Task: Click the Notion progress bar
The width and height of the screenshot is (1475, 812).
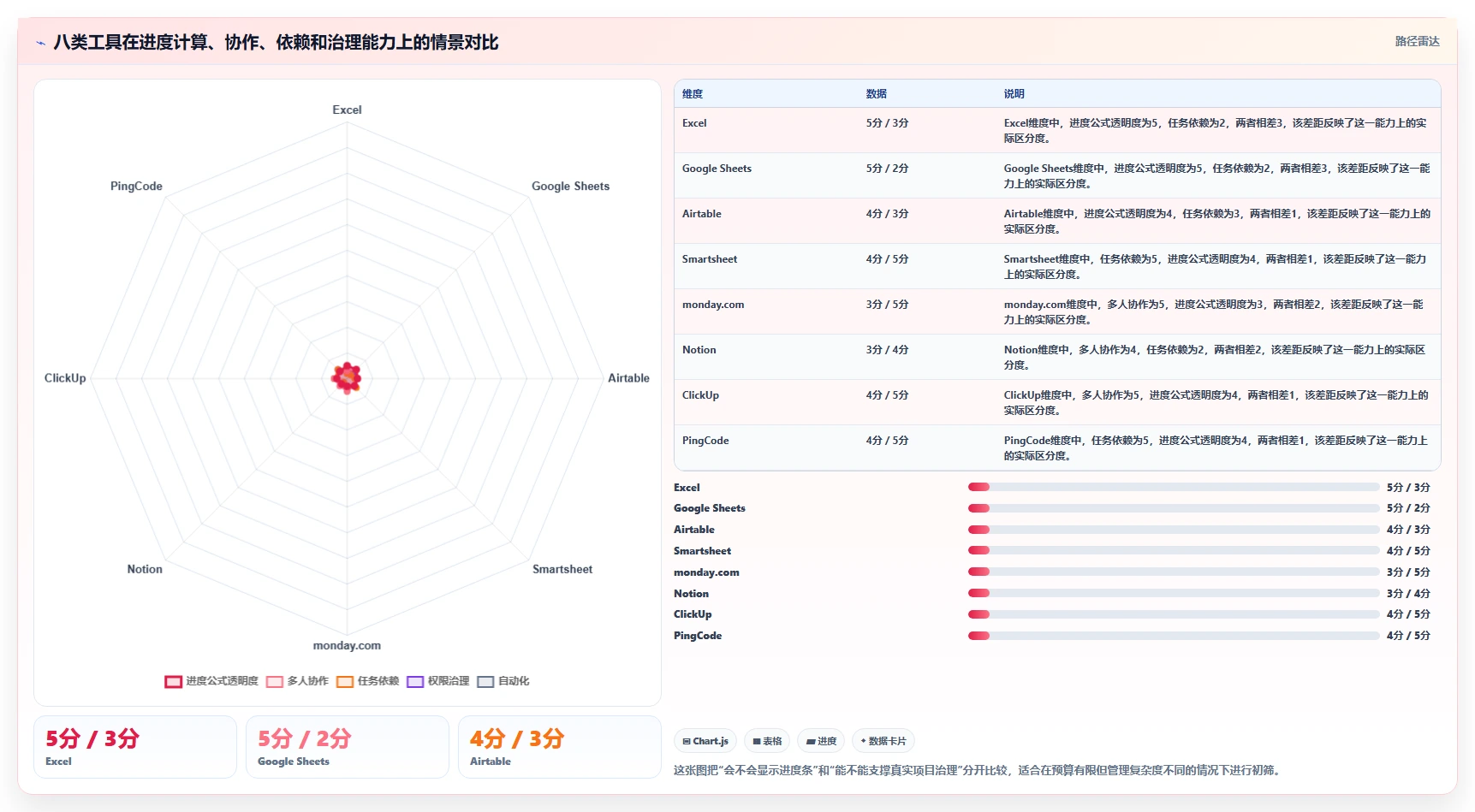Action: coord(1174,593)
